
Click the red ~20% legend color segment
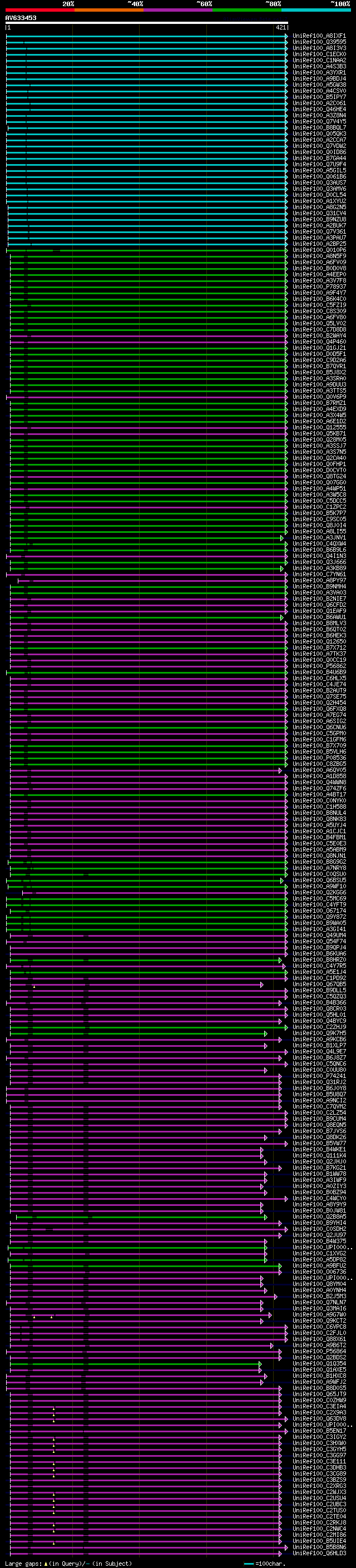(x=39, y=10)
